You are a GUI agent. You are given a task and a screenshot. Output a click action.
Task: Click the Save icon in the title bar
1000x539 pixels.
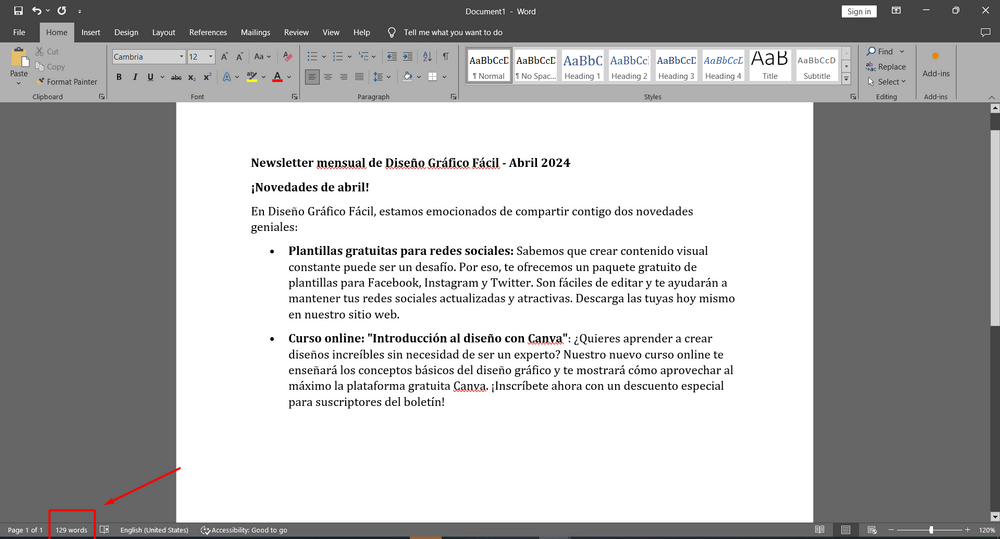tap(18, 10)
